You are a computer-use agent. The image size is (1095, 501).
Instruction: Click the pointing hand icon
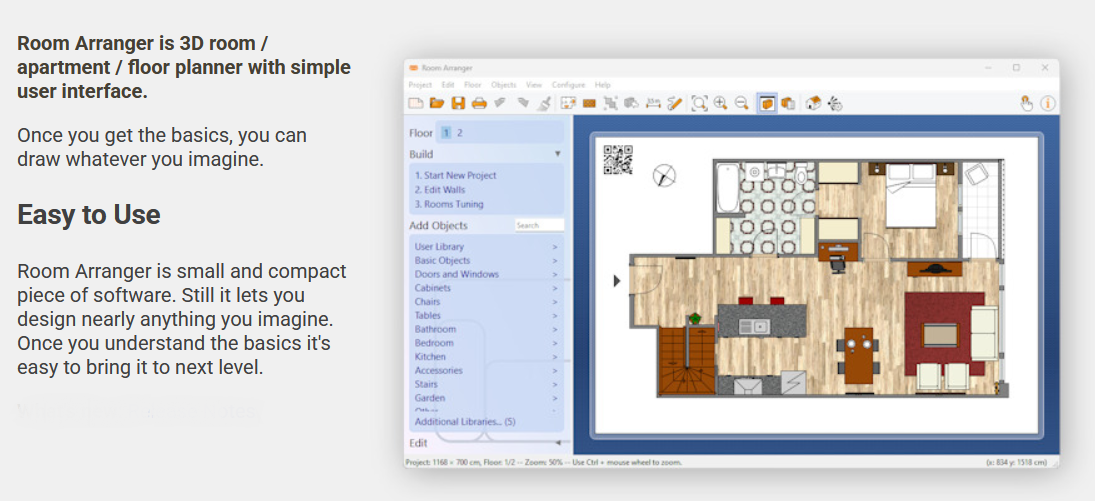click(x=1027, y=103)
